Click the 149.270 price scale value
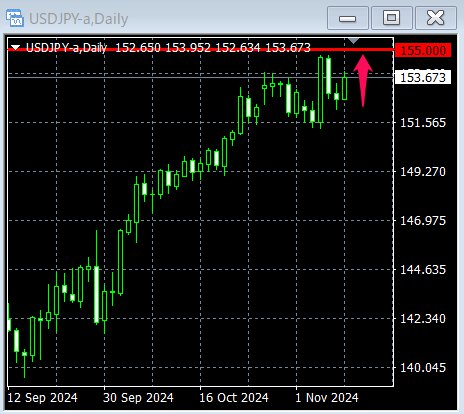The height and width of the screenshot is (414, 464). tap(423, 172)
